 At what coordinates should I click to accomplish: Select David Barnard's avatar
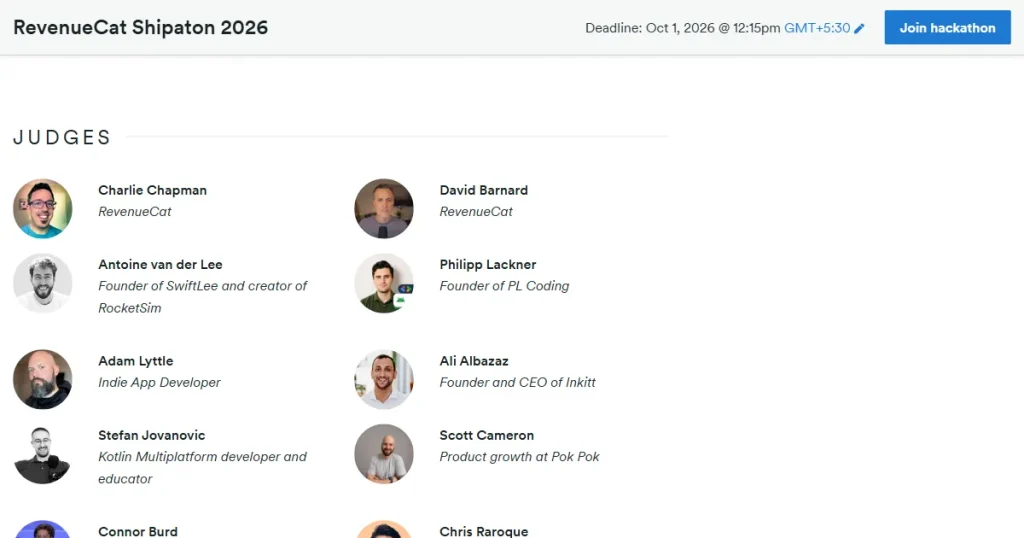pos(384,209)
